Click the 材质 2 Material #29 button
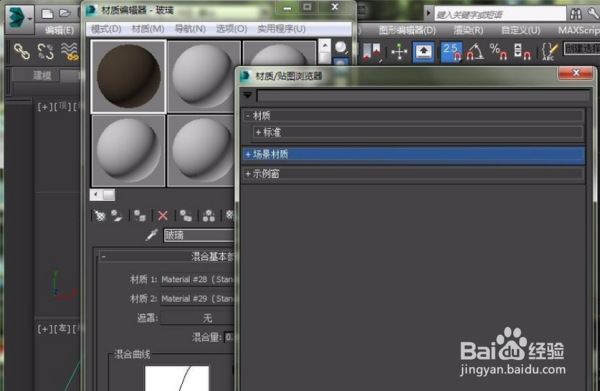Viewport: 600px width, 391px height. [197, 299]
